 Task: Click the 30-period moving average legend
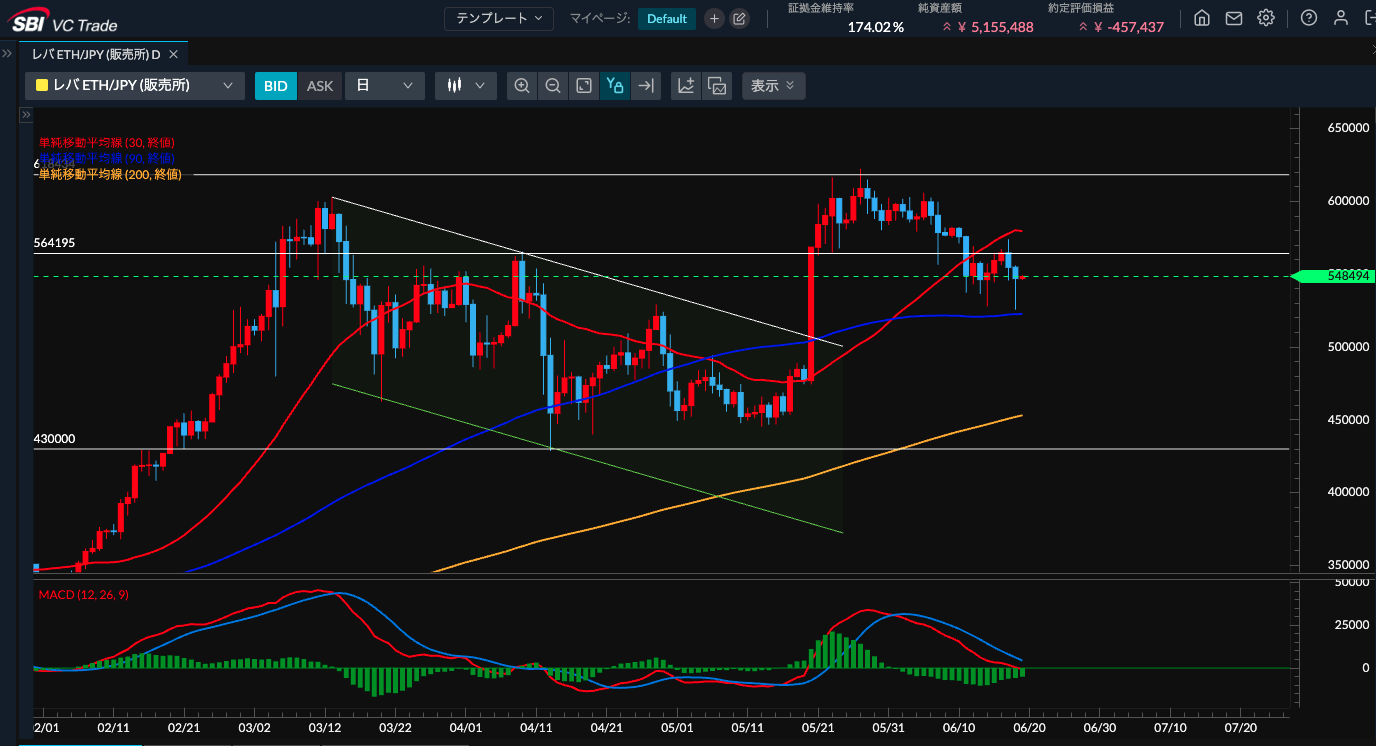106,143
